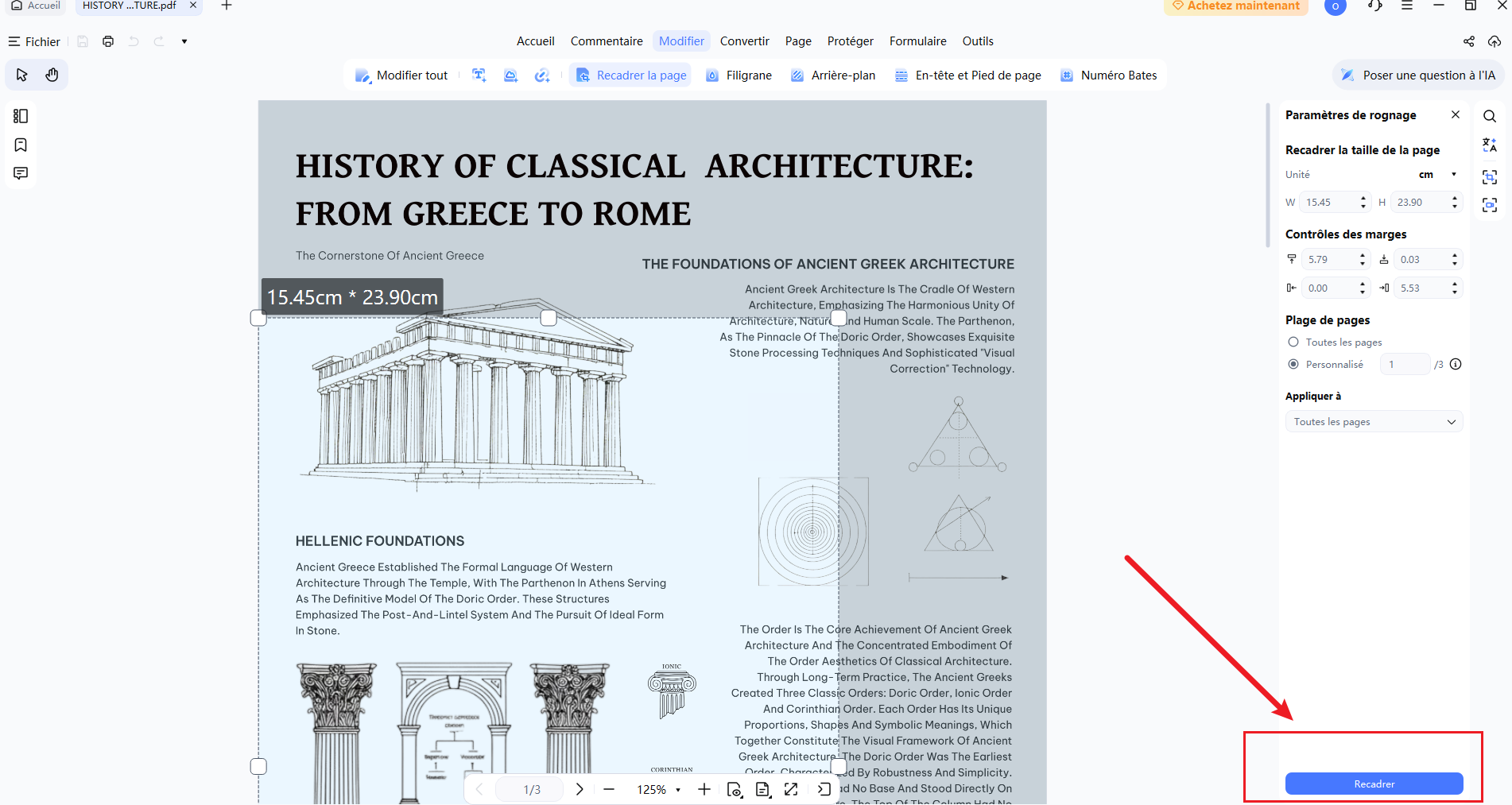Click the share icon at top right
The width and height of the screenshot is (1512, 805).
pos(1469,41)
